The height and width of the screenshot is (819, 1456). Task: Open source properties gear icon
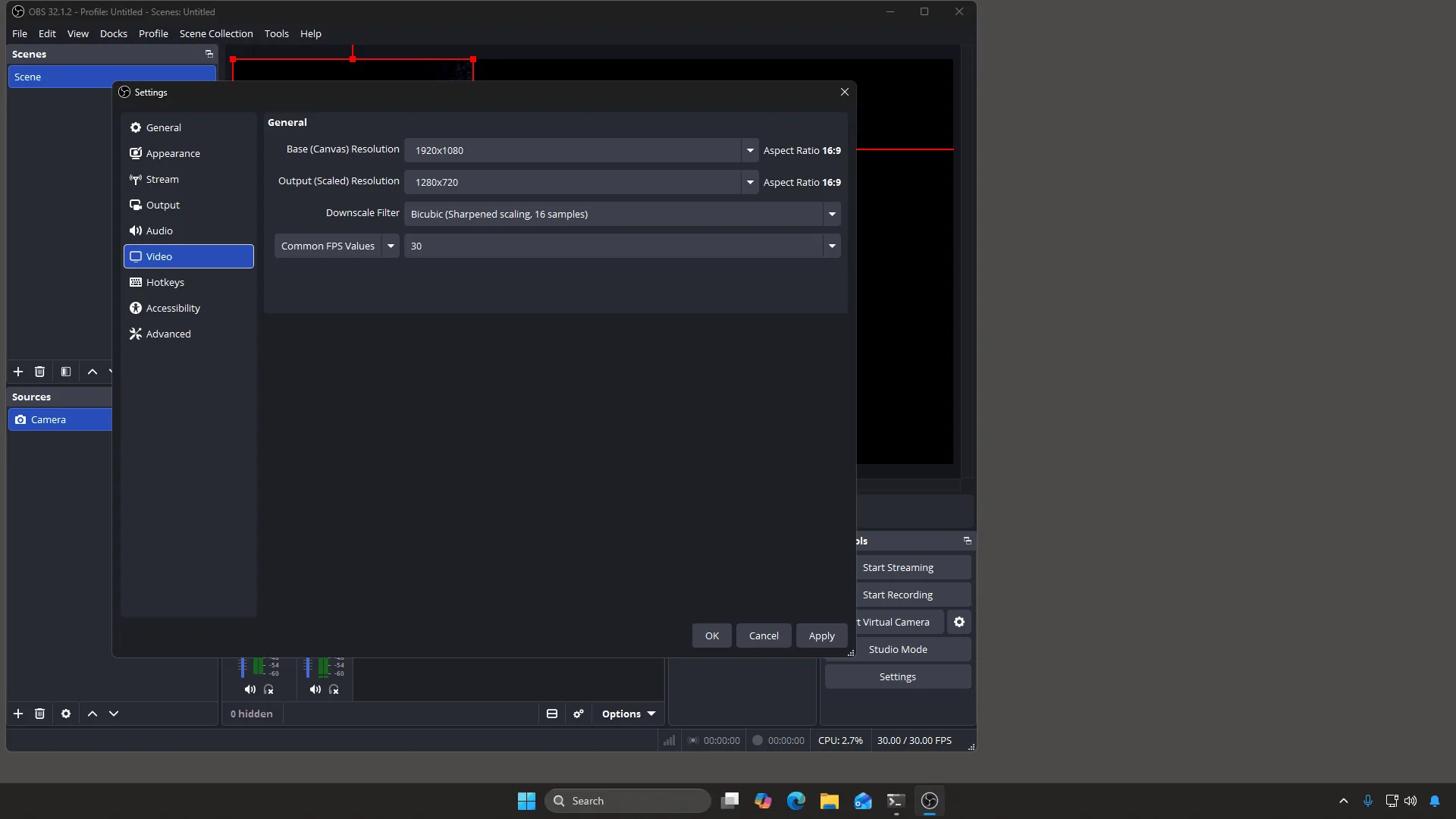[x=66, y=714]
